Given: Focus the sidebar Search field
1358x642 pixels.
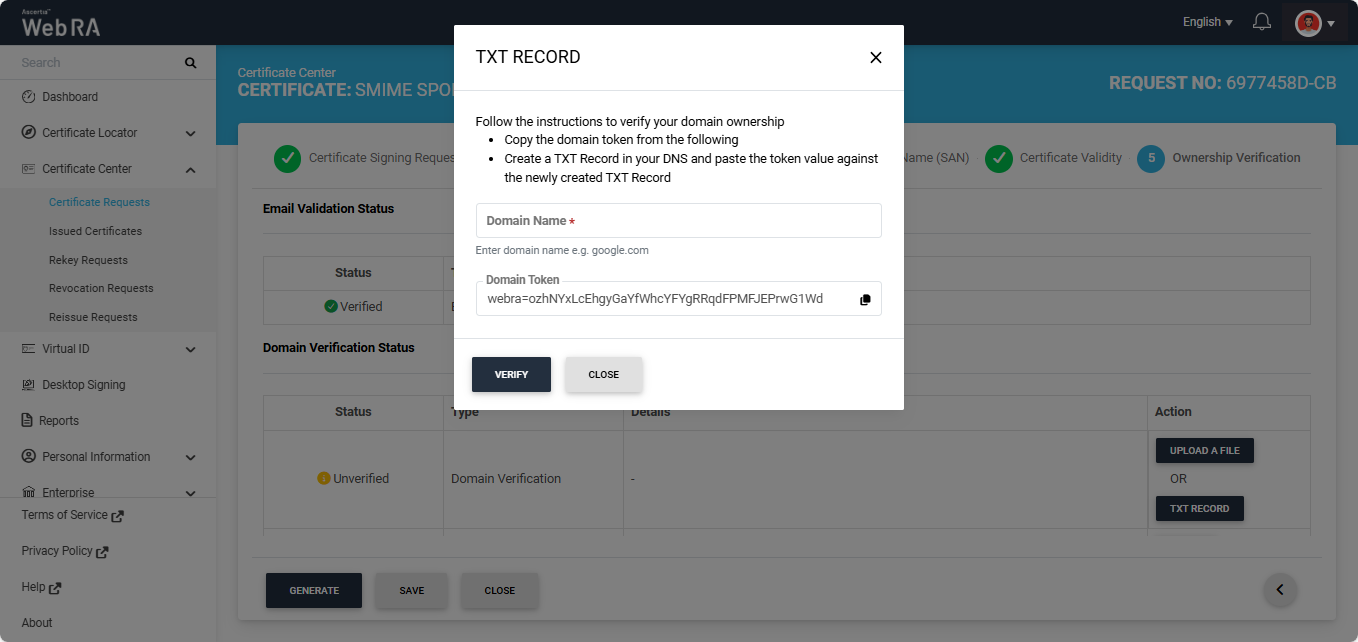Looking at the screenshot, I should [x=100, y=63].
